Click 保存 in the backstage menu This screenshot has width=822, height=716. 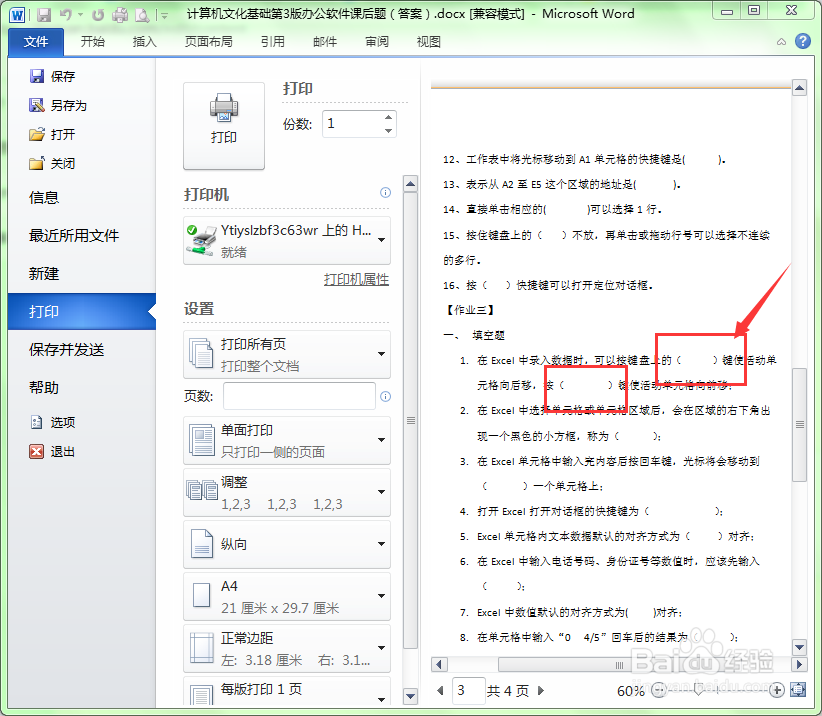tap(52, 77)
